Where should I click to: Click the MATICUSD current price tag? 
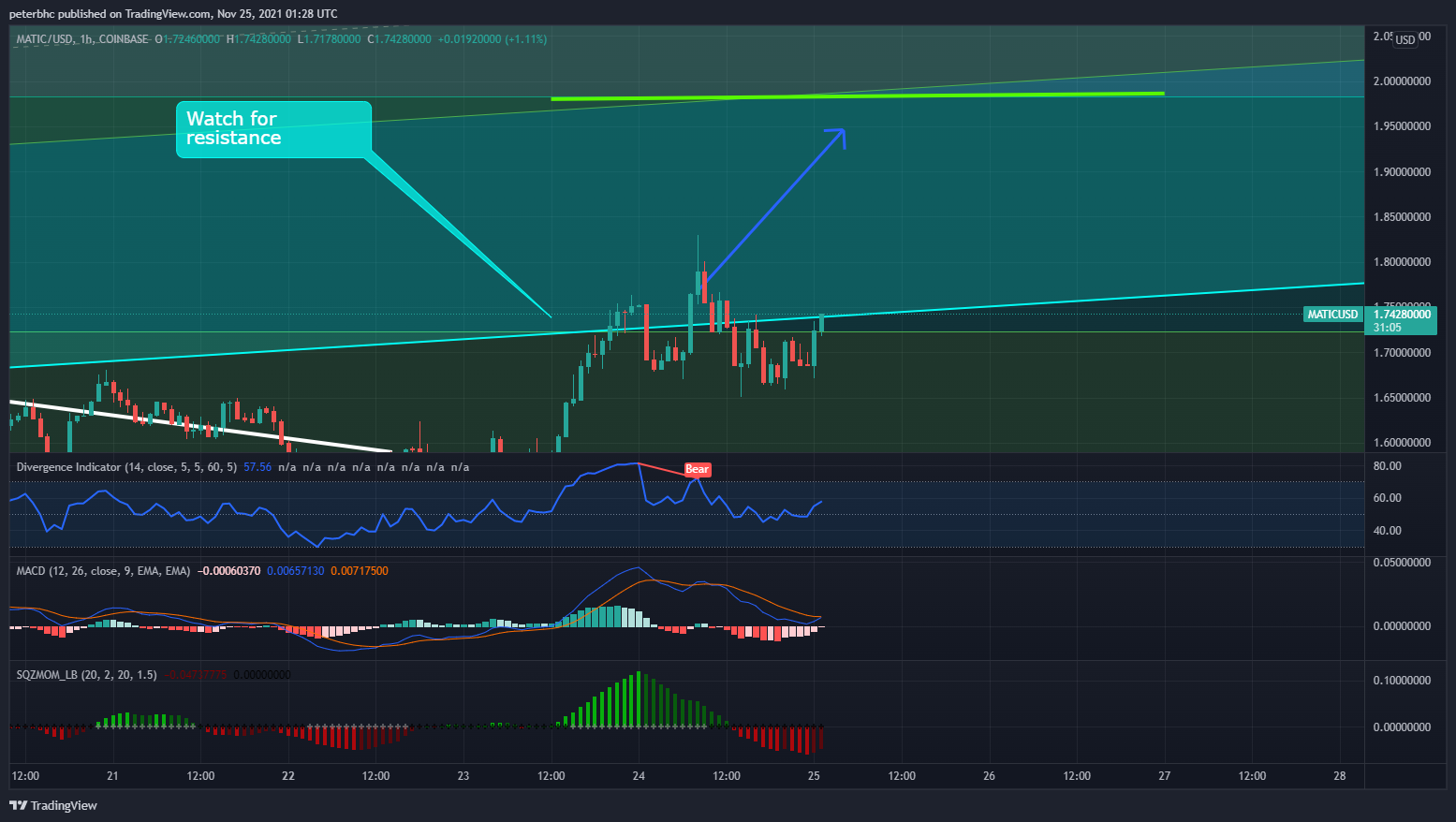pos(1332,315)
